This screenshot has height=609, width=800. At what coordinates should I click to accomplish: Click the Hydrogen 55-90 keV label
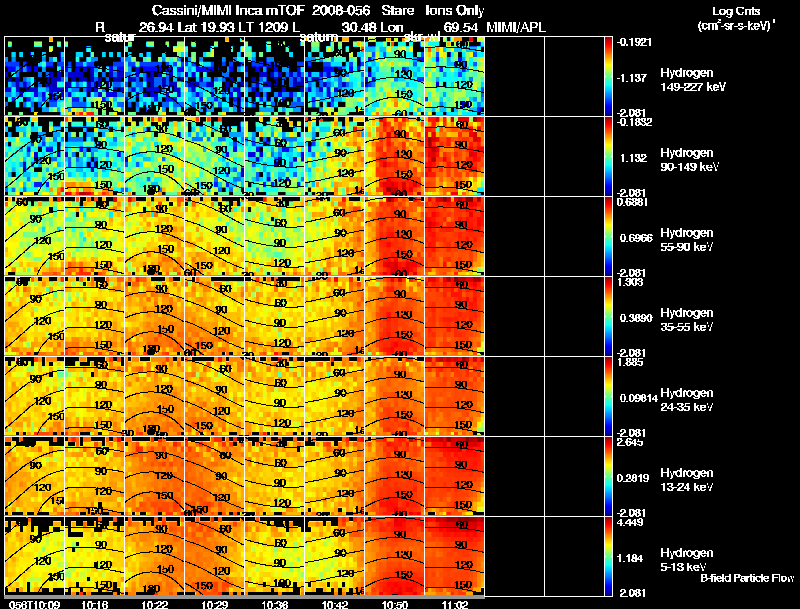pos(686,240)
